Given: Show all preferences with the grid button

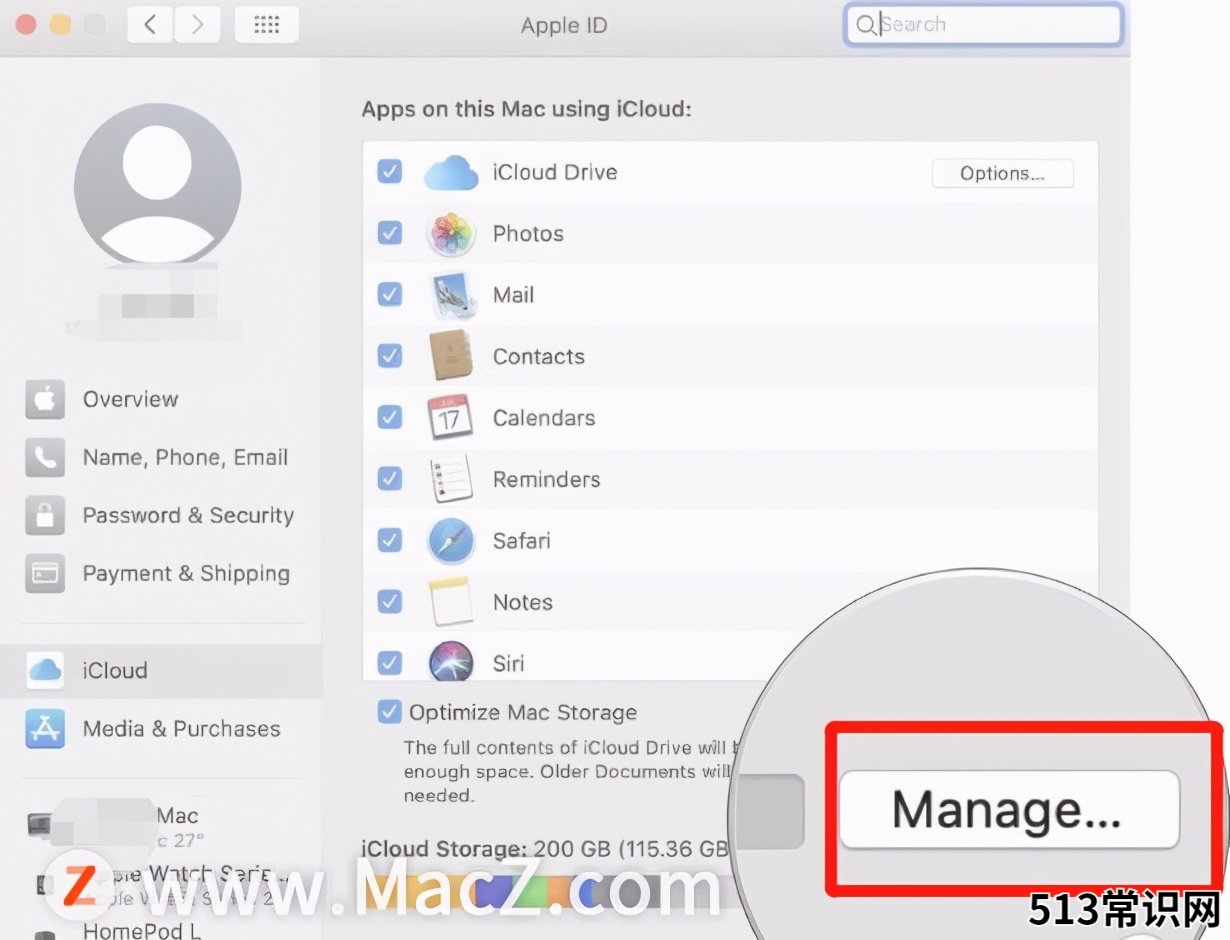Looking at the screenshot, I should 266,25.
